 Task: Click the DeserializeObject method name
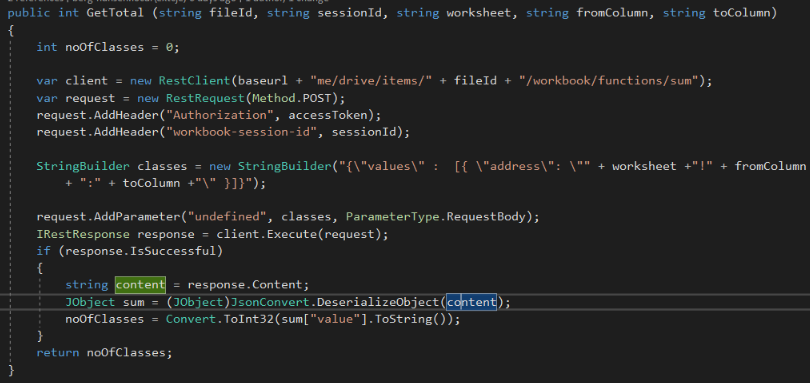(x=378, y=302)
